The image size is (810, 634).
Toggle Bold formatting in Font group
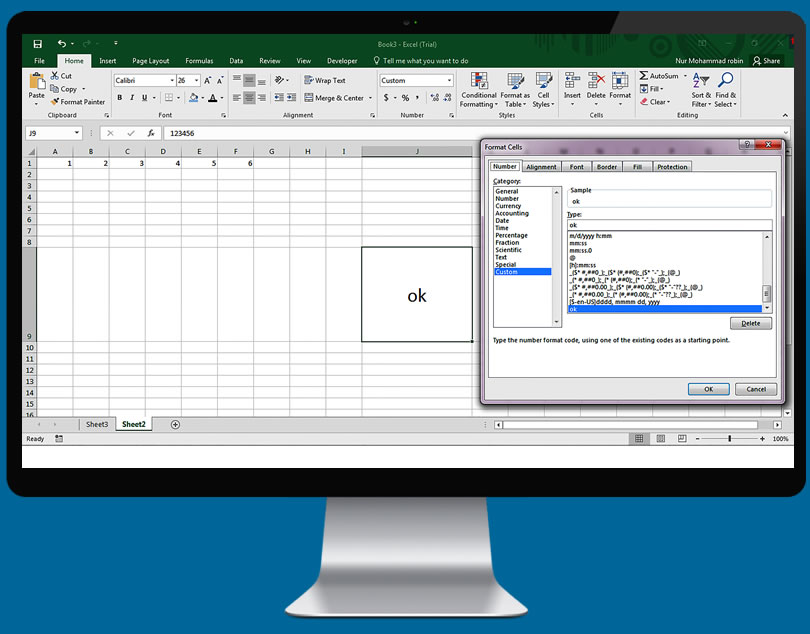(119, 98)
